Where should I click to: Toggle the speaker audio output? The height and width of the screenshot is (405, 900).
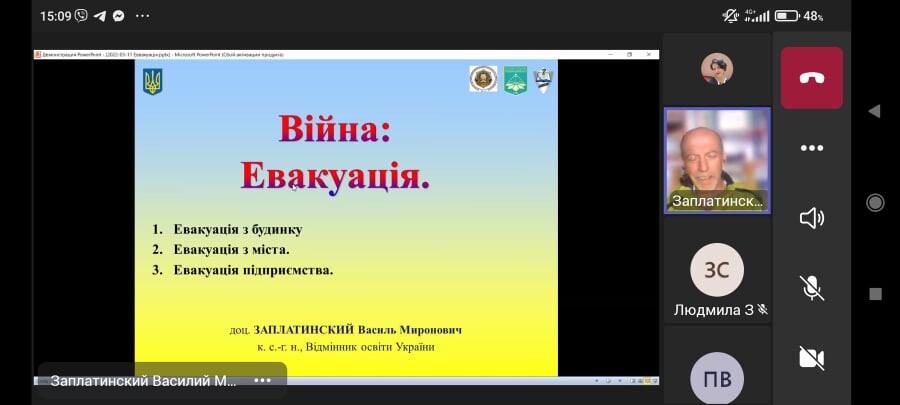coord(812,218)
